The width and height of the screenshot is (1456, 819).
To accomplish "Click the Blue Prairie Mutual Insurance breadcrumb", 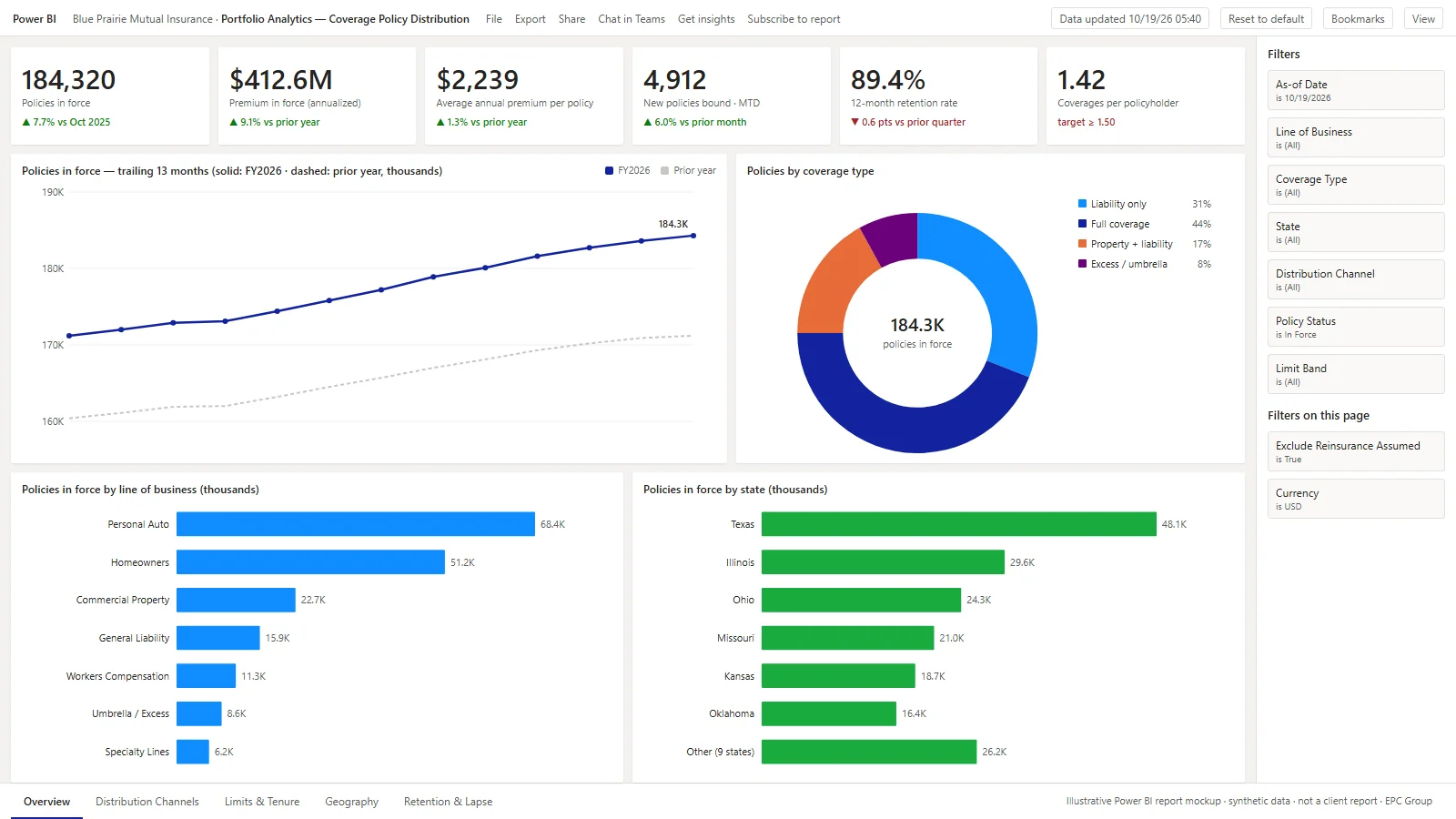I will tap(143, 19).
